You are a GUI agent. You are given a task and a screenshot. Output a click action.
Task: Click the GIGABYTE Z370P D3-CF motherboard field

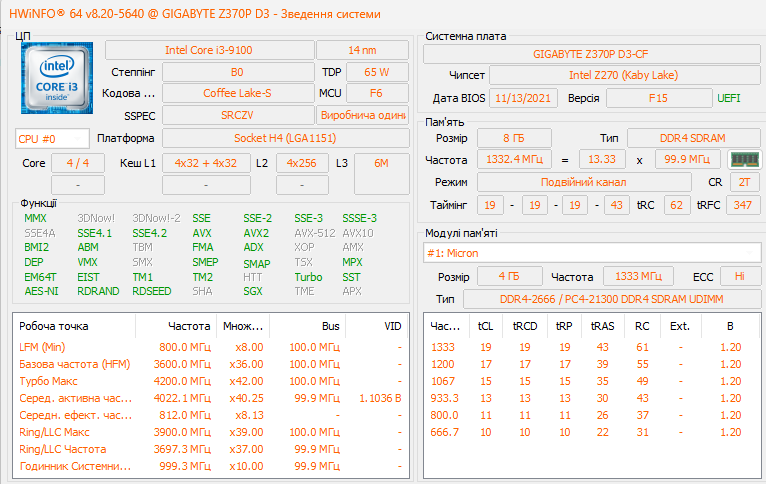click(591, 54)
